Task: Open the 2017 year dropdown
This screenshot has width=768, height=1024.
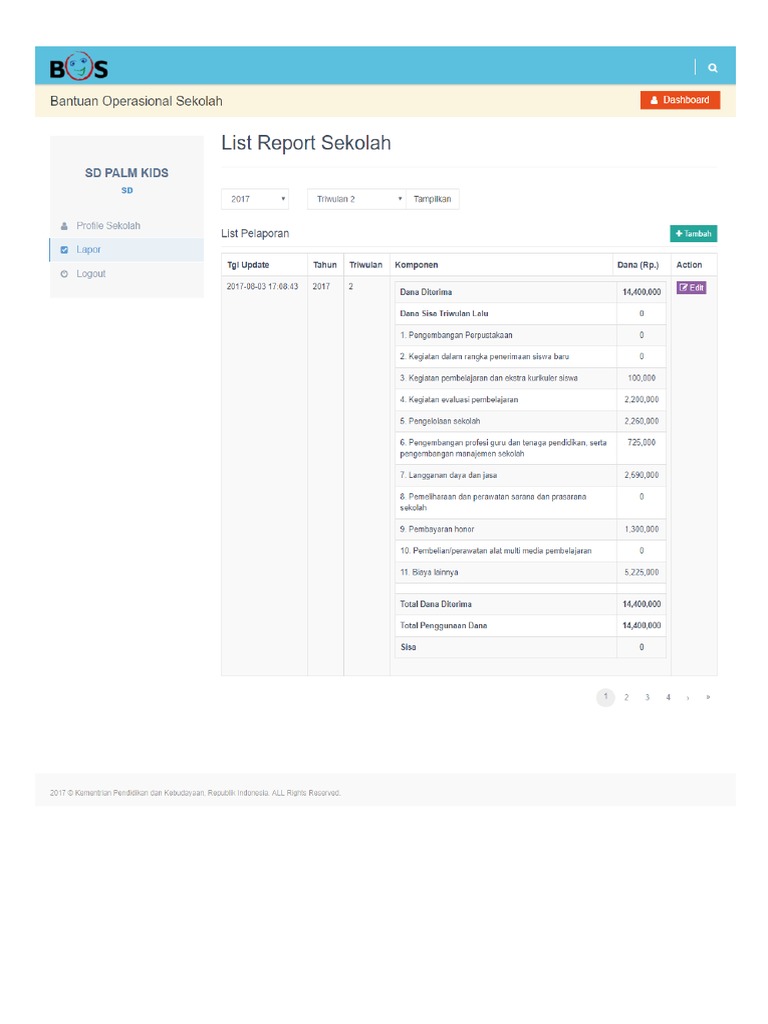Action: point(255,199)
